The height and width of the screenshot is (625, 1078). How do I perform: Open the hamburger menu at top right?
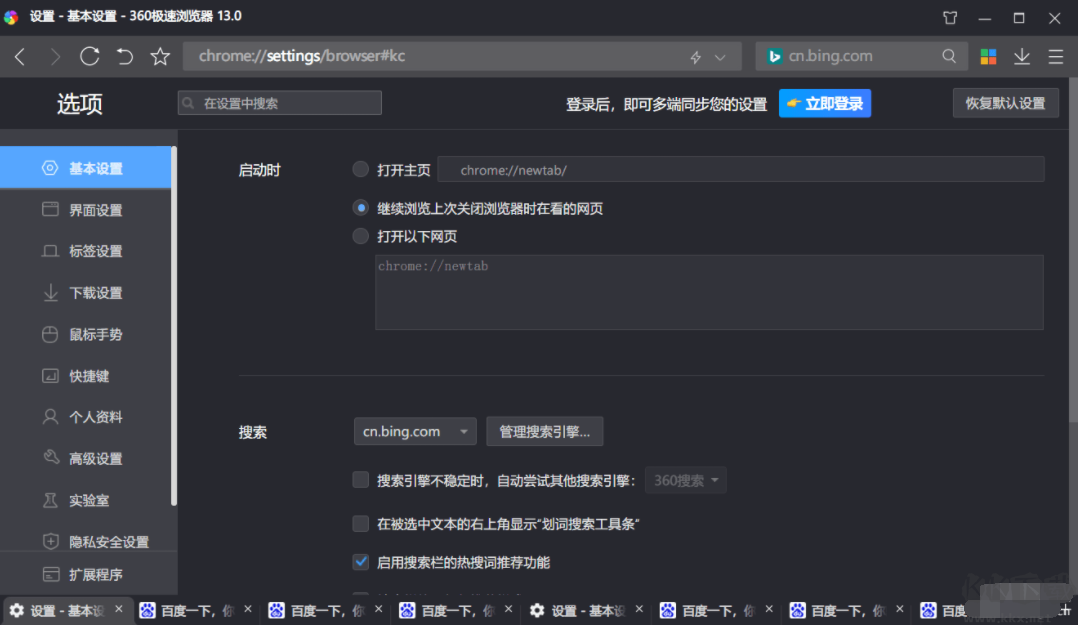pyautogui.click(x=1056, y=56)
